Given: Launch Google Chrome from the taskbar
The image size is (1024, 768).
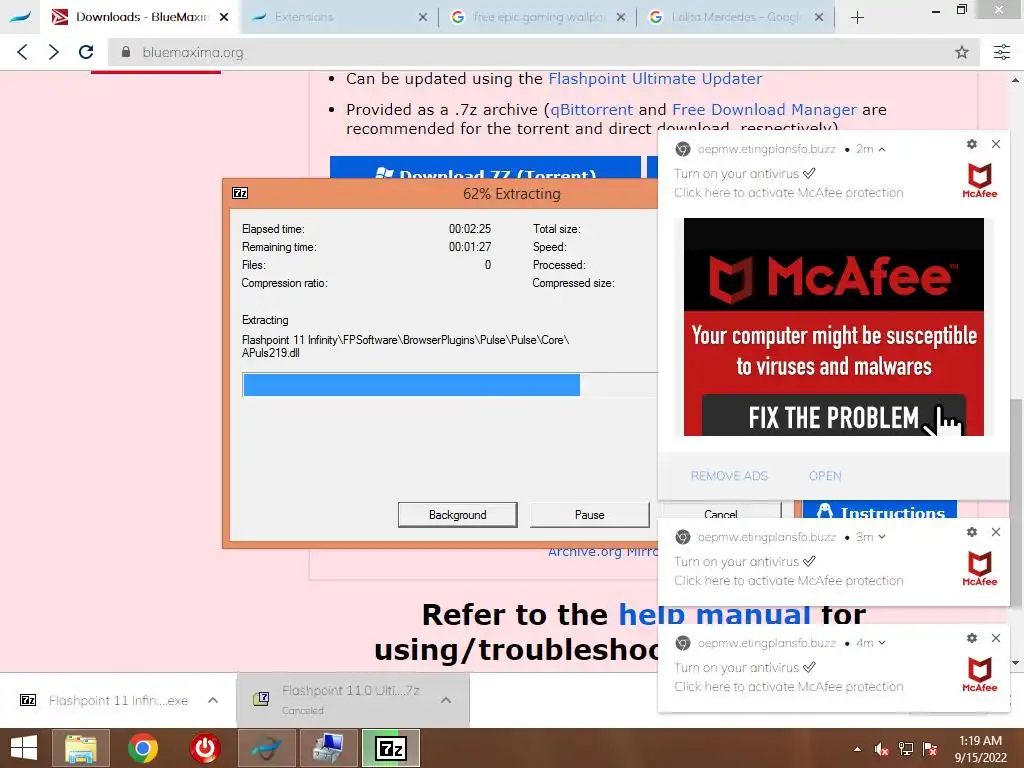Looking at the screenshot, I should pos(143,748).
